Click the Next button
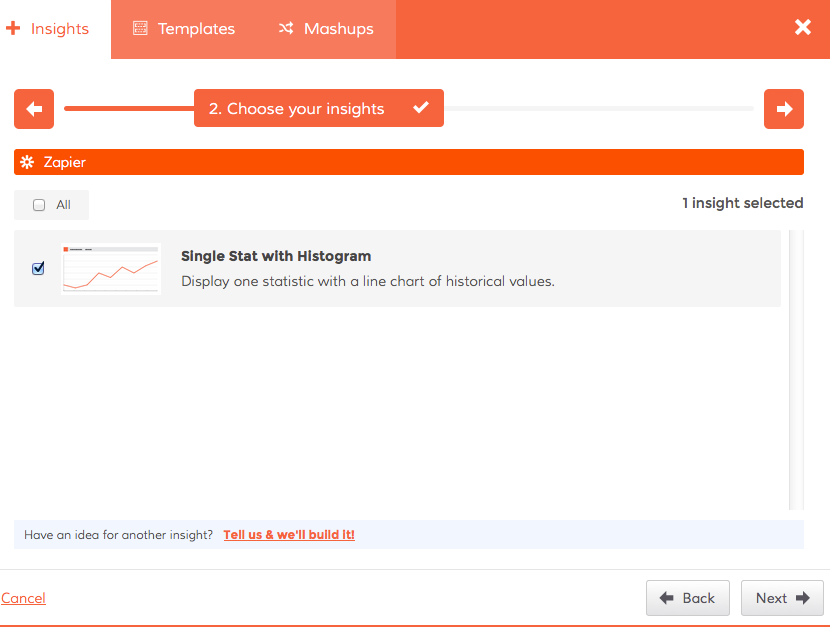Viewport: 830px width, 627px height. coord(782,598)
